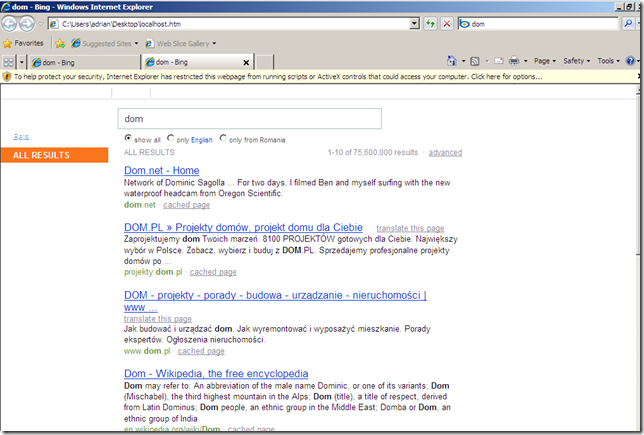This screenshot has height=435, width=644.
Task: Click the Bing provider icon in search box
Action: click(465, 24)
